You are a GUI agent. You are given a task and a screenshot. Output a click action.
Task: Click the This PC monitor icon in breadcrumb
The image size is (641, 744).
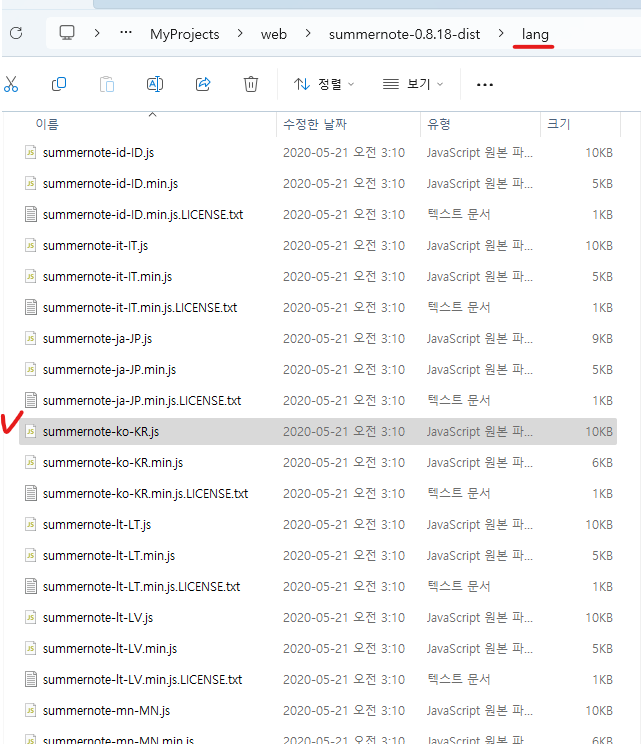tap(67, 33)
